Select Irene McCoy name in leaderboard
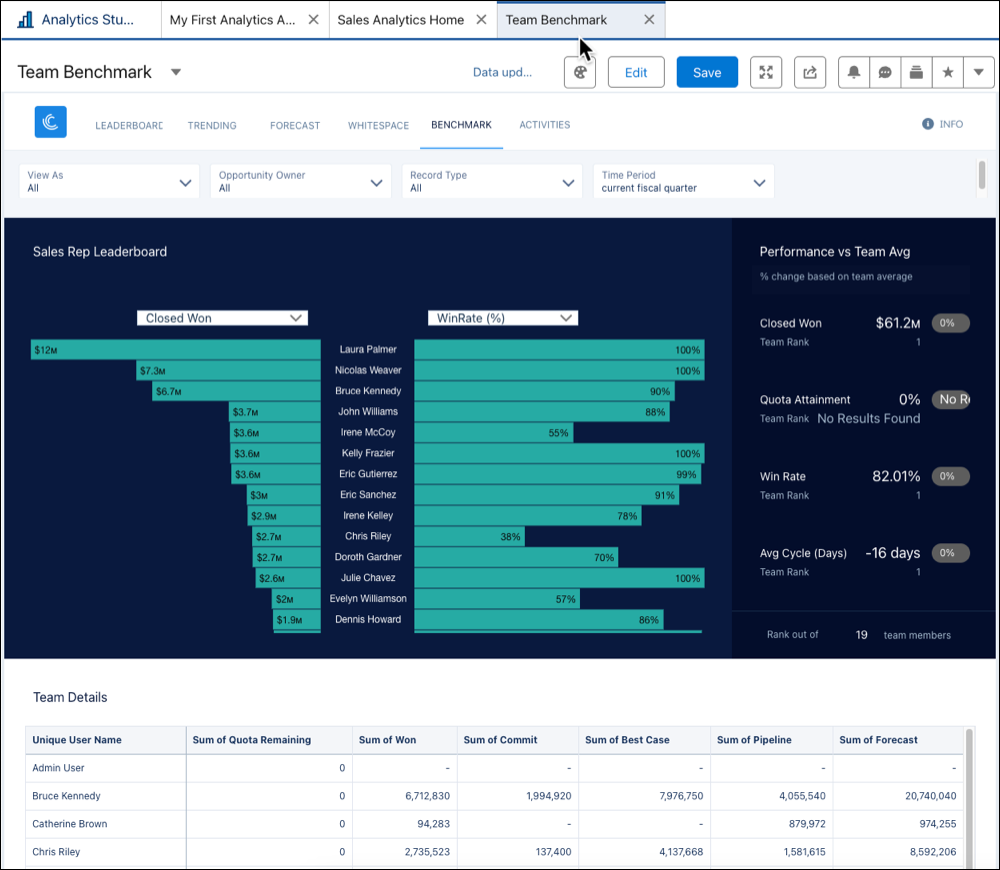 (x=368, y=432)
